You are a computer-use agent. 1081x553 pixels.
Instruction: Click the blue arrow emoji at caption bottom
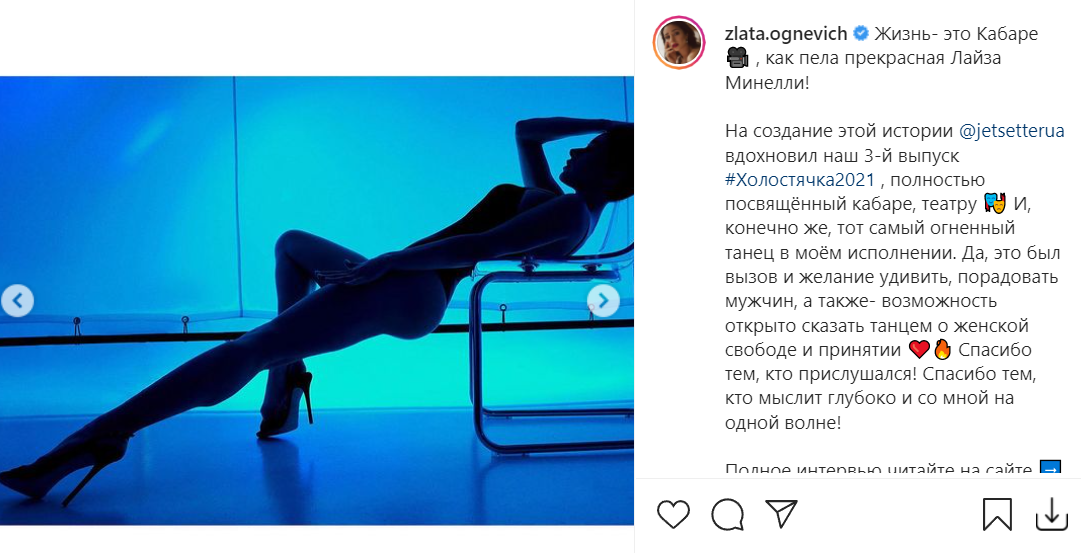[1049, 470]
